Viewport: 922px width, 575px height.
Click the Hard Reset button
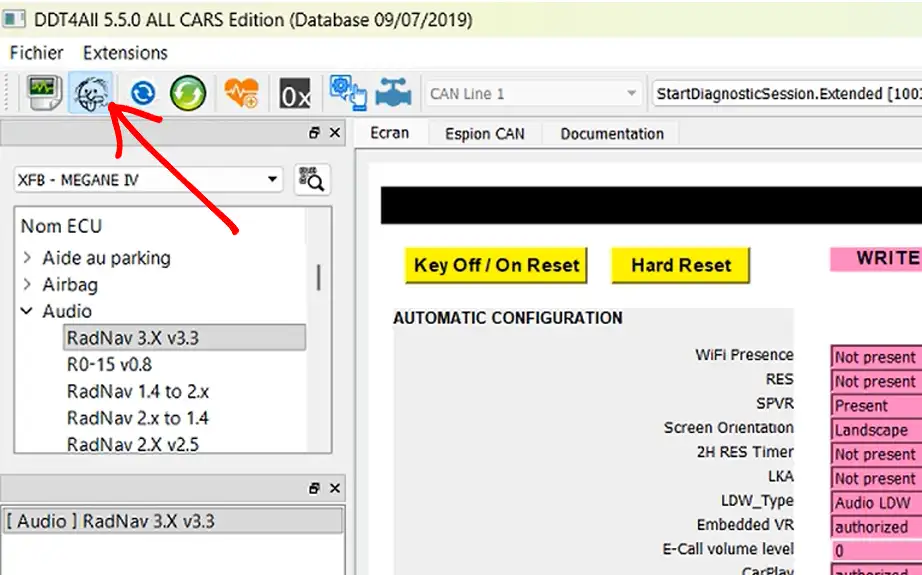681,265
